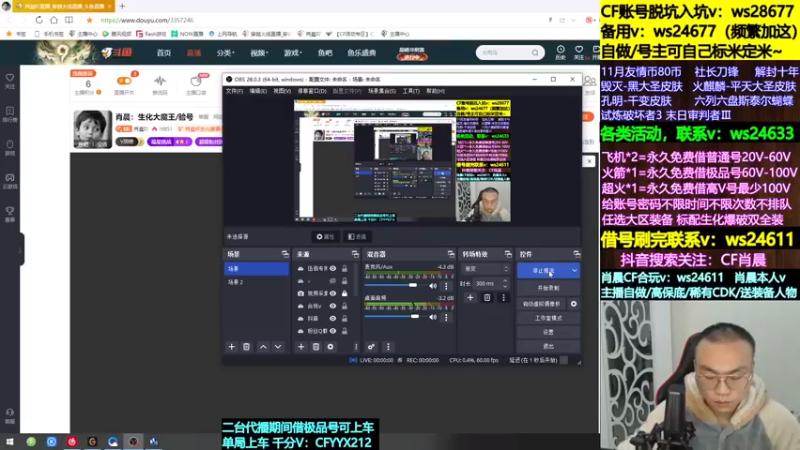The height and width of the screenshot is (450, 800).
Task: Open source properties gear in Sources panel
Action: click(x=331, y=347)
